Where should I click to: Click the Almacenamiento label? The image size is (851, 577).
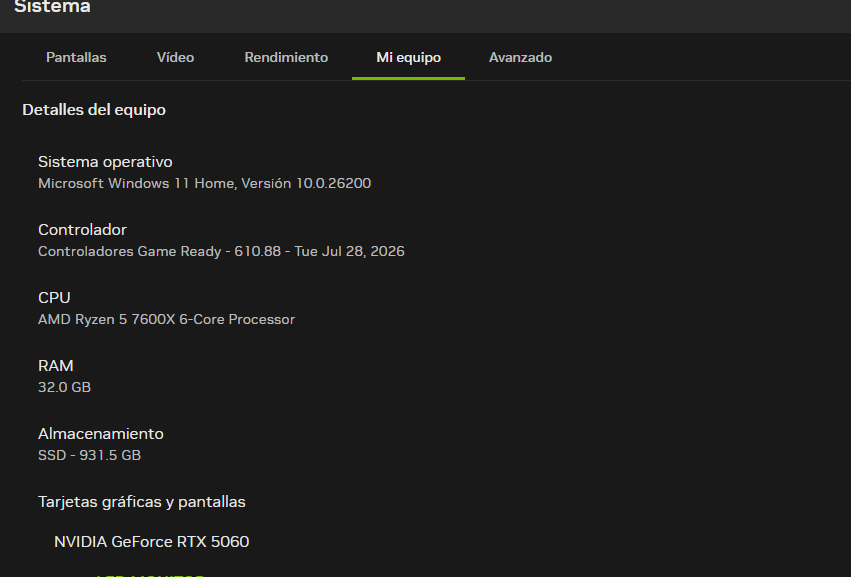point(101,434)
